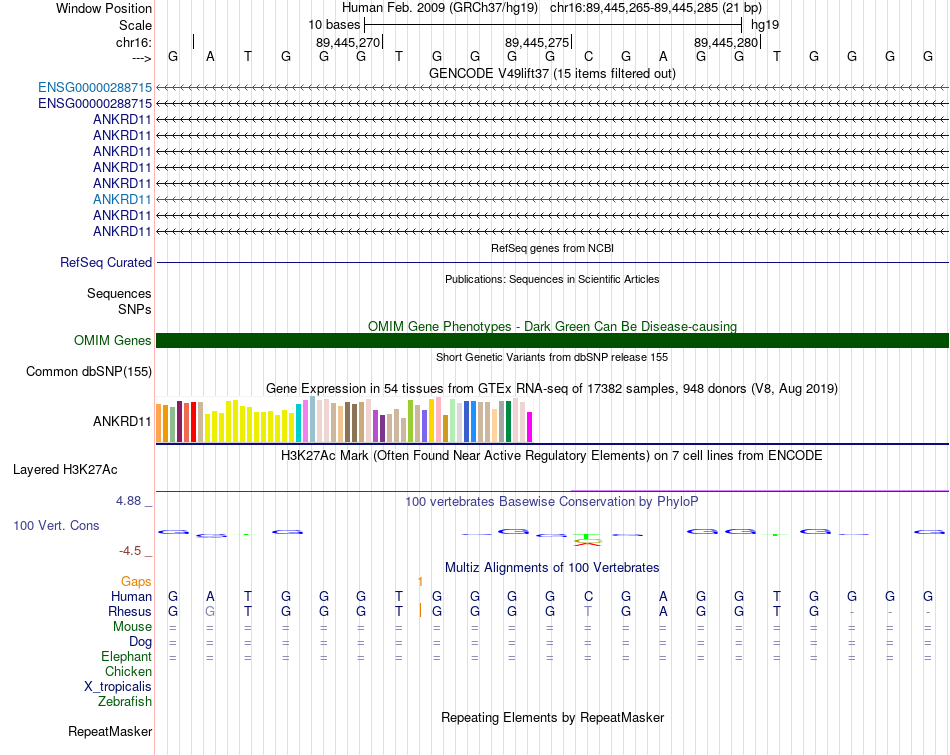
Task: Click the SNPs track label
Action: [135, 309]
